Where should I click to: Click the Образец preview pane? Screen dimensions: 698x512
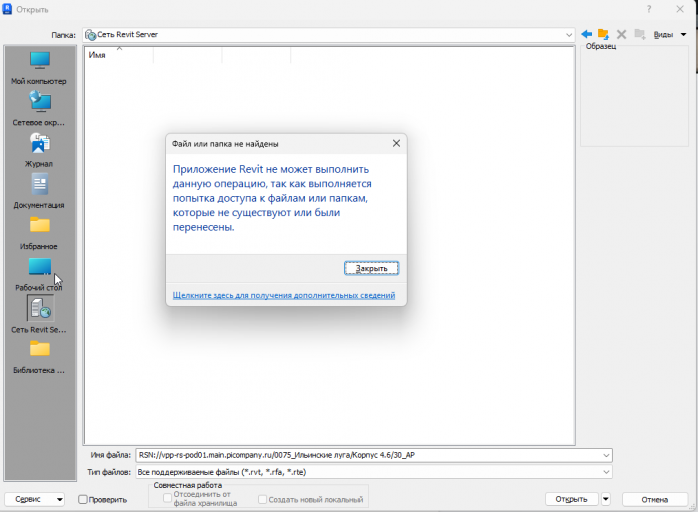tap(634, 96)
